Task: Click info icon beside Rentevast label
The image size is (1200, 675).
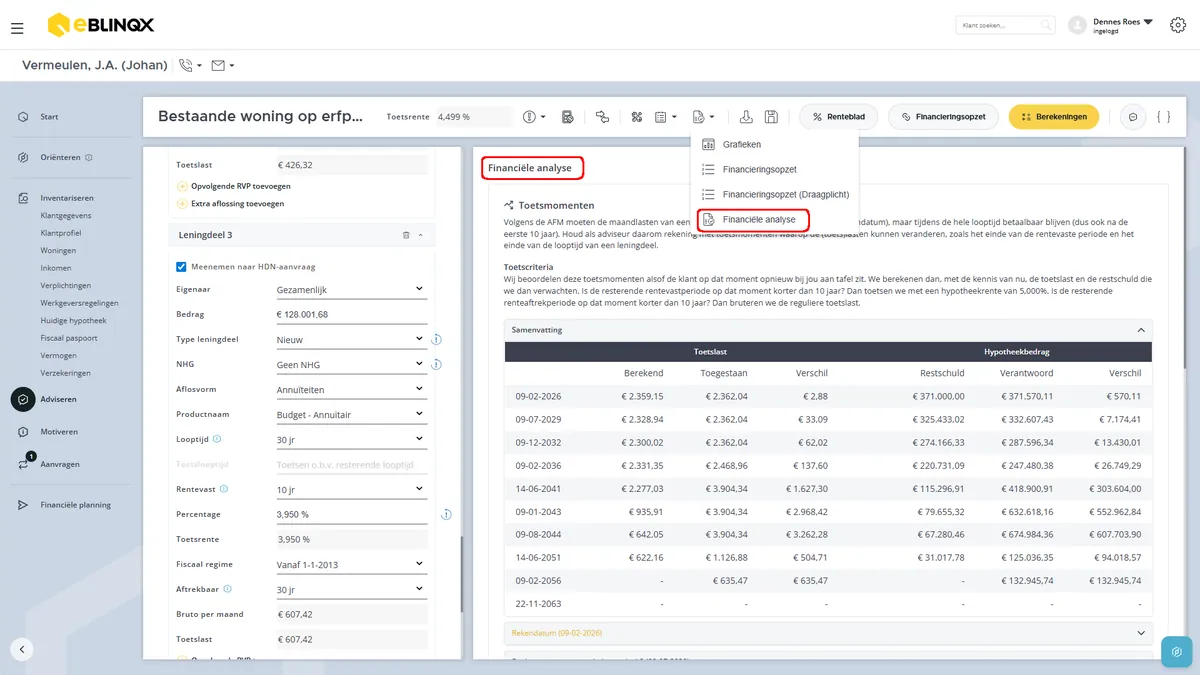Action: 224,489
